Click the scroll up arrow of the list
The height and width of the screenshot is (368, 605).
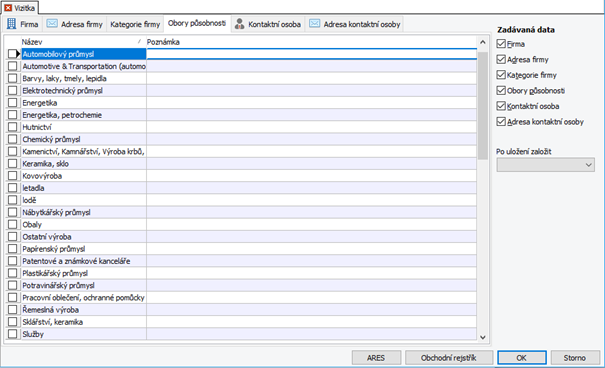tap(482, 42)
